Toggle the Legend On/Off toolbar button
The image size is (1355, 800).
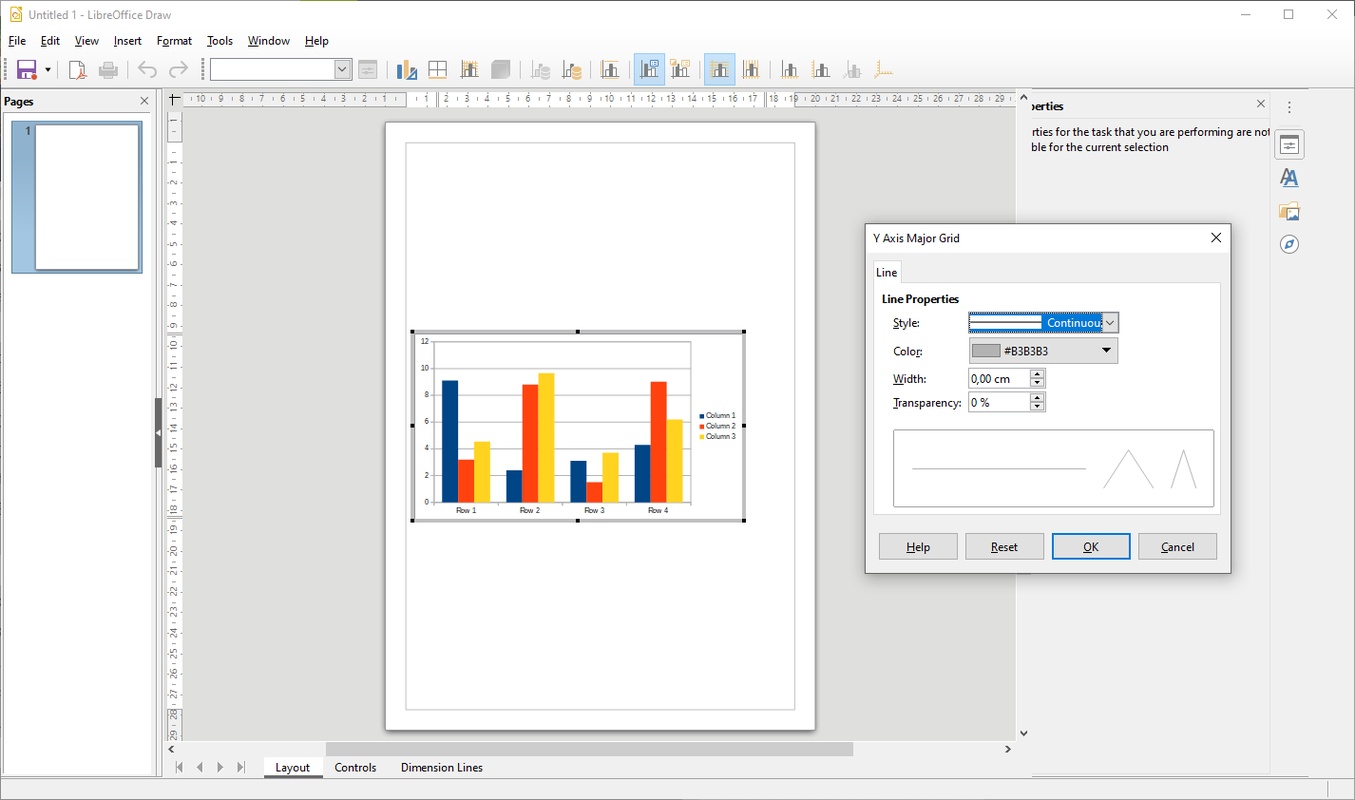650,69
